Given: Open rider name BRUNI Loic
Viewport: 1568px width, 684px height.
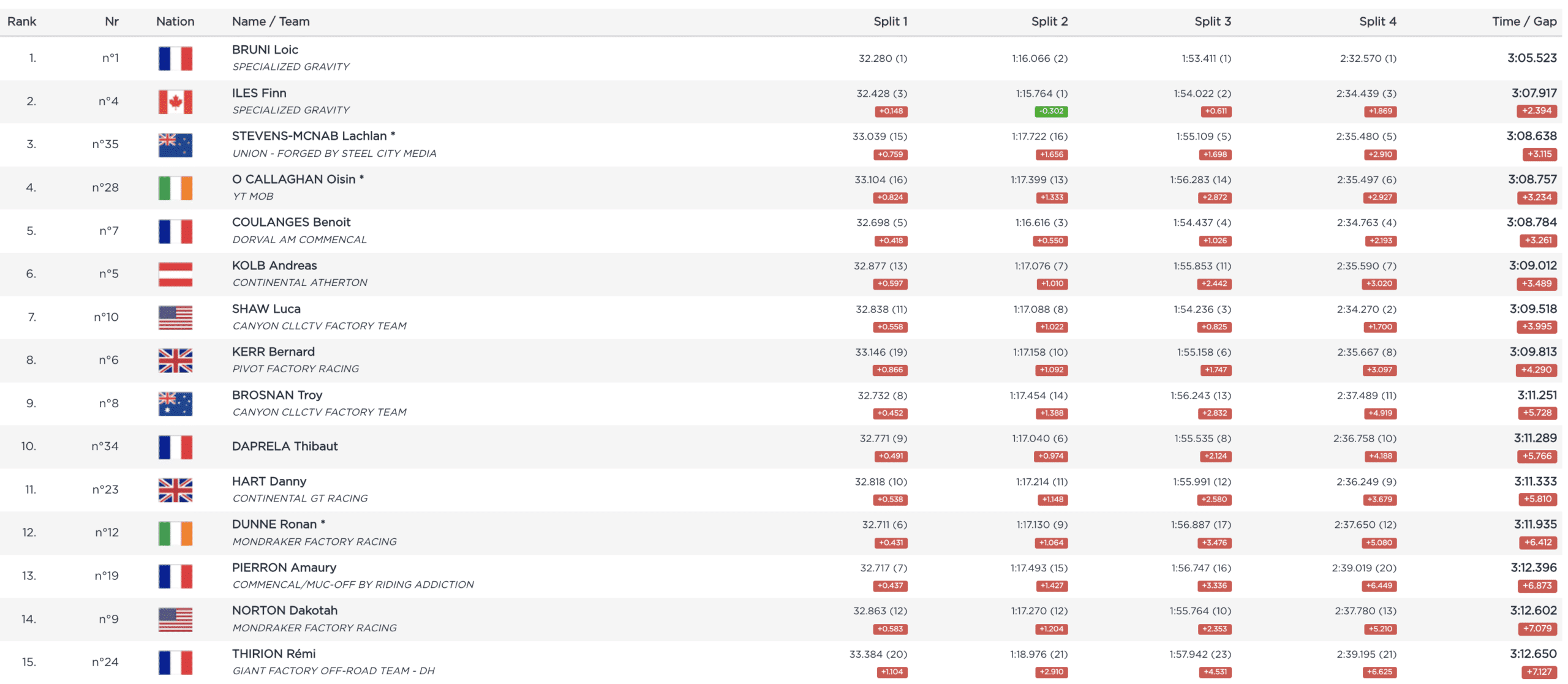Looking at the screenshot, I should [265, 50].
